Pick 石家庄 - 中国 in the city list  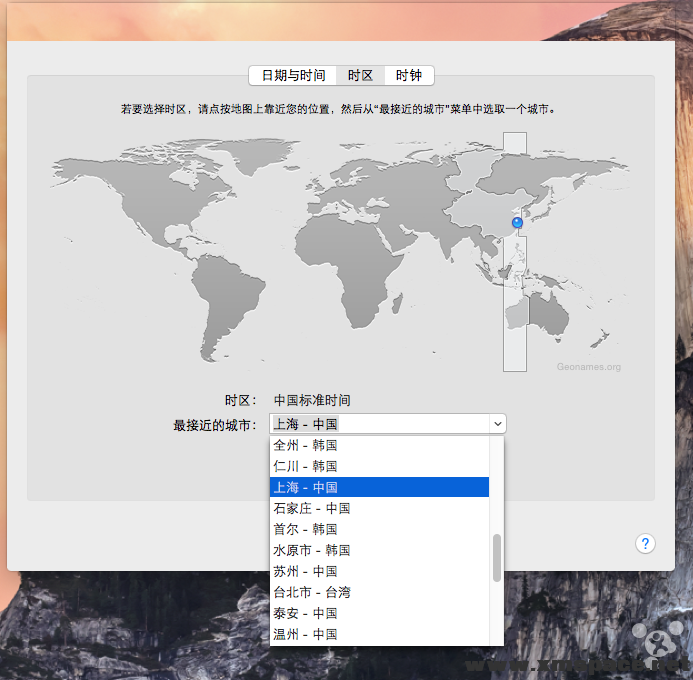(379, 508)
